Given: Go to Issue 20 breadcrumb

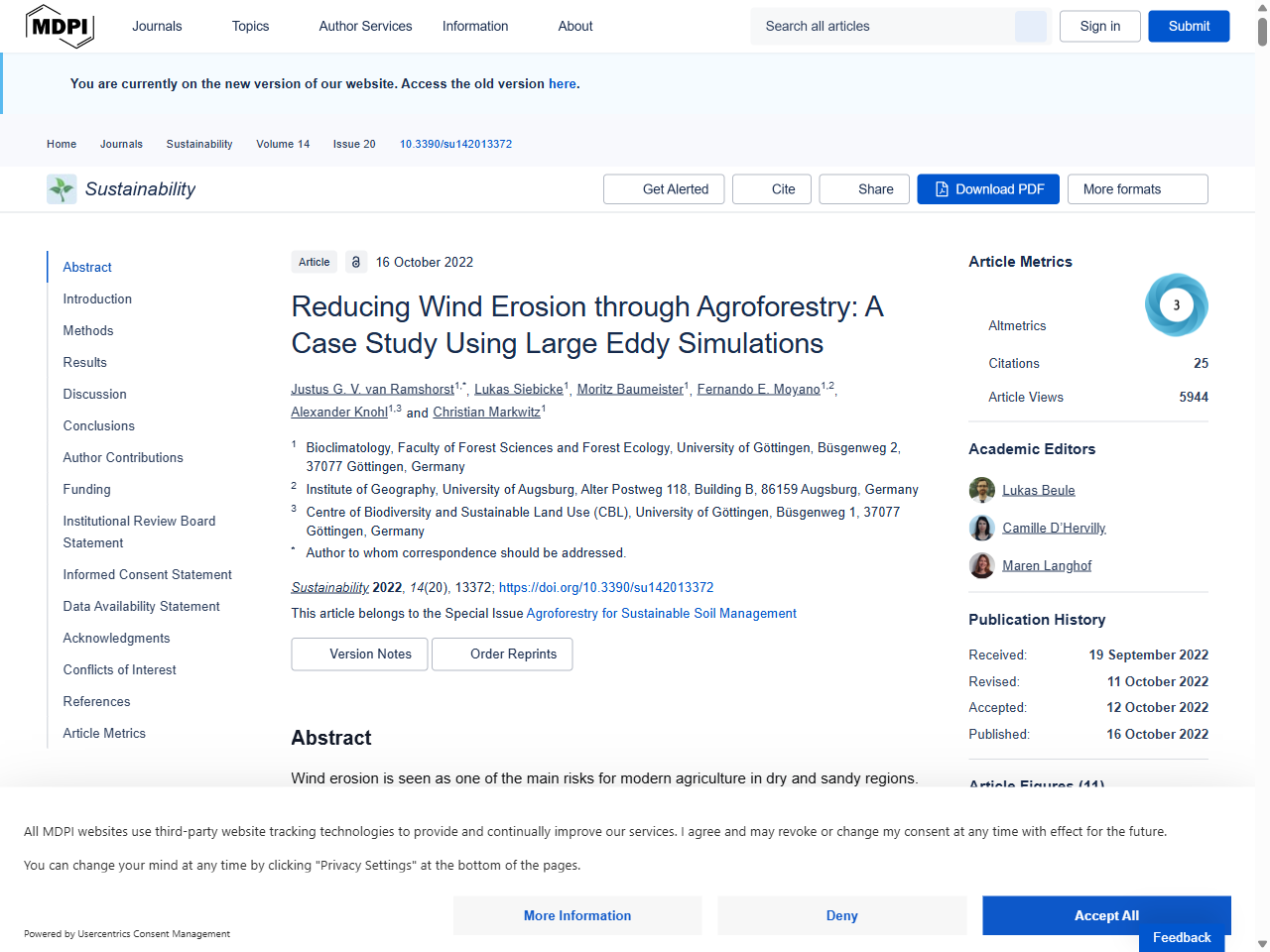Looking at the screenshot, I should pyautogui.click(x=354, y=144).
